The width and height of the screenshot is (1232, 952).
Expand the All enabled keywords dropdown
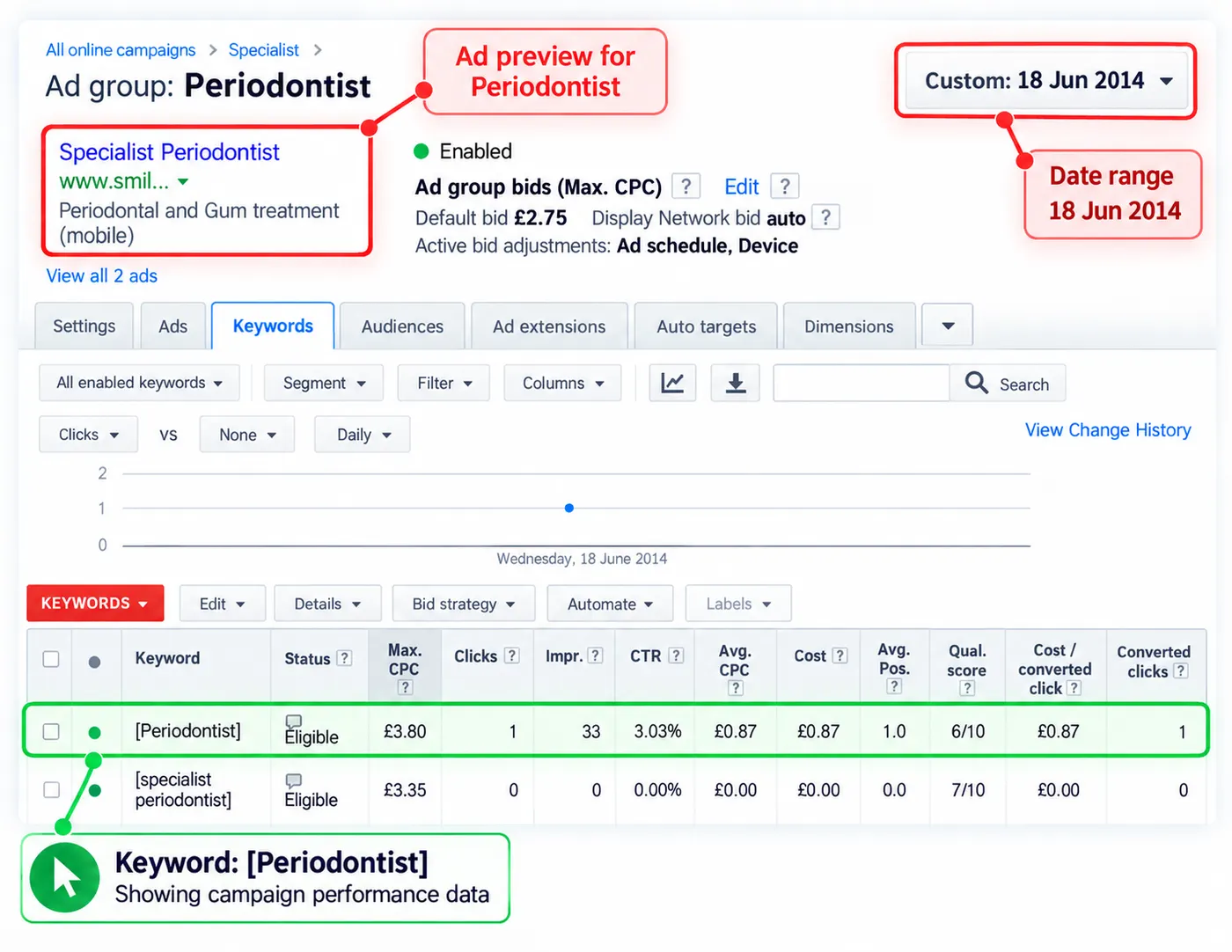tap(139, 383)
